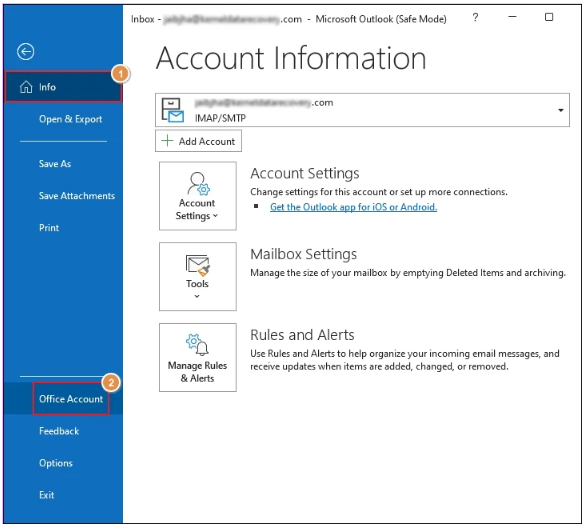Click the green plus icon on Add Account
The image size is (582, 526).
click(x=167, y=141)
